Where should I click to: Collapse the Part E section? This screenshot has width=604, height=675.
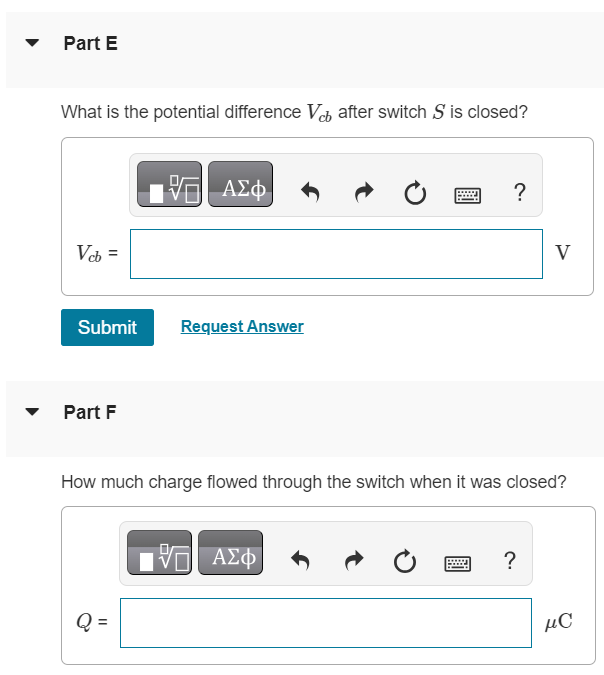click(32, 43)
